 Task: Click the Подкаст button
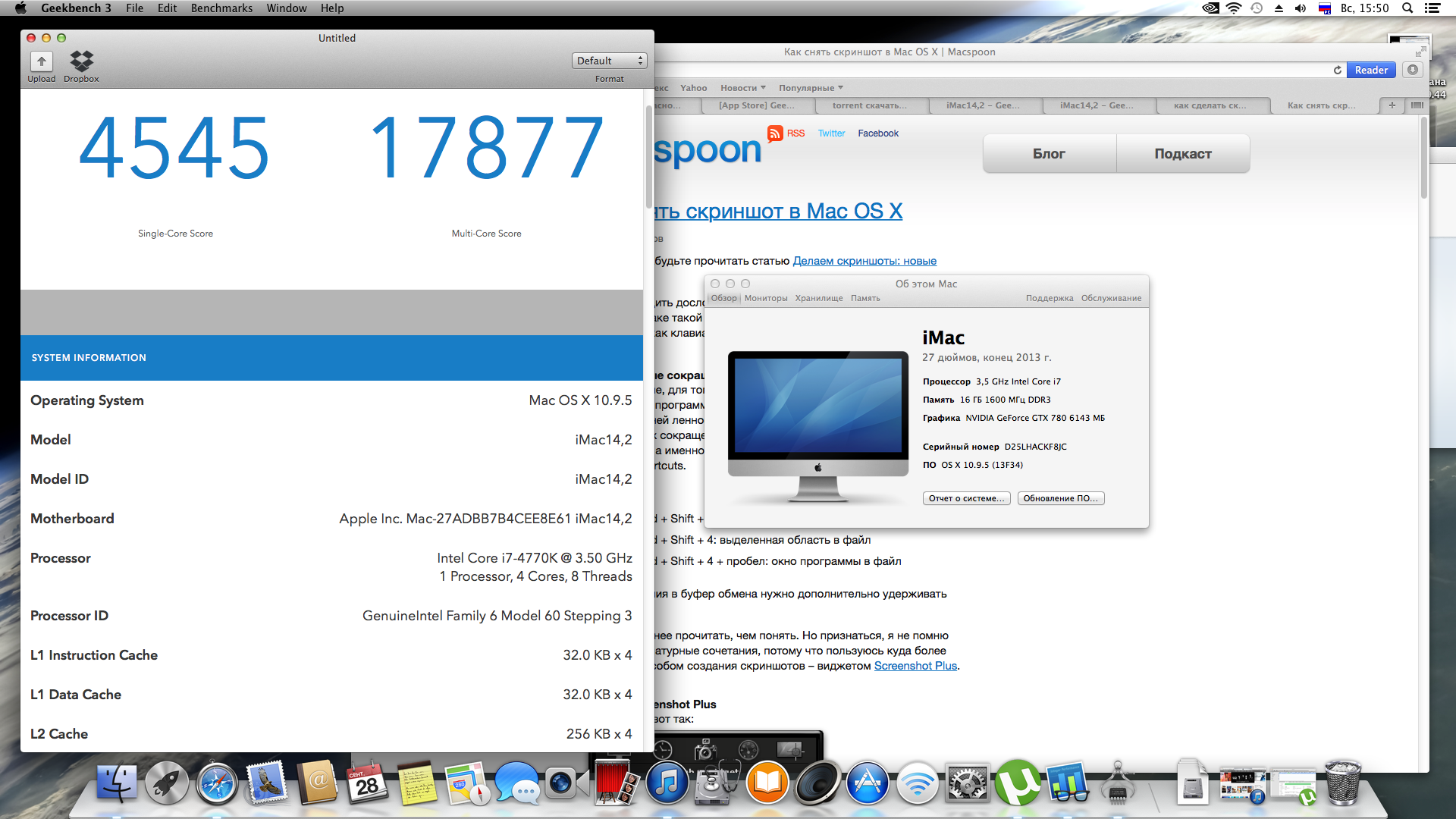point(1183,154)
